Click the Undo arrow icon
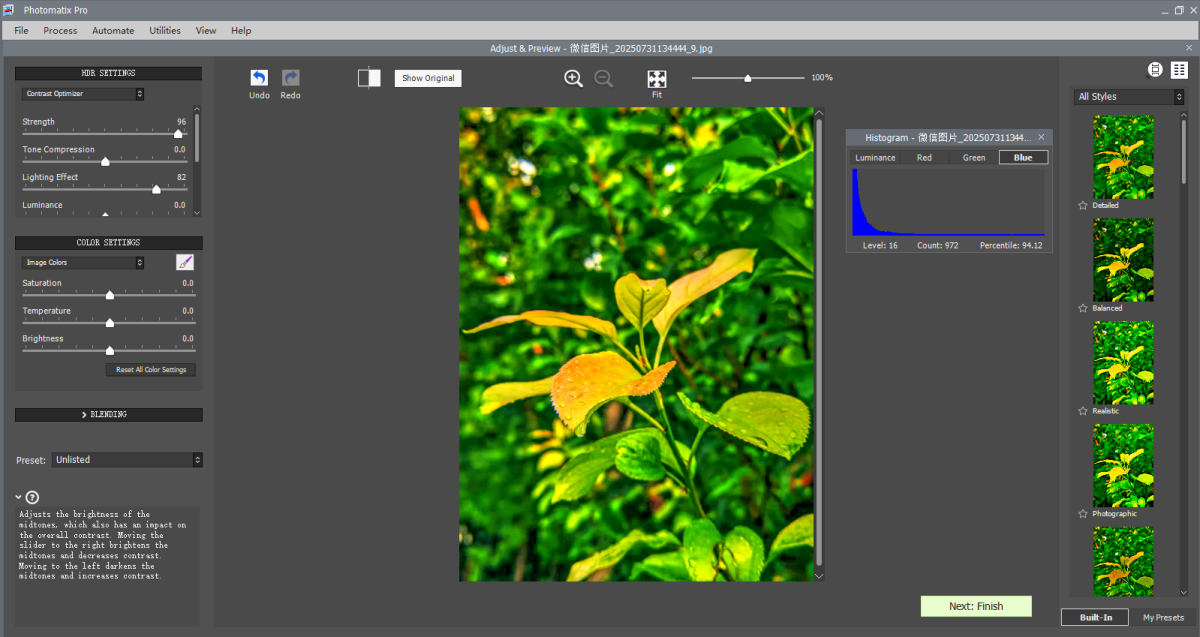The image size is (1200, 637). (x=259, y=78)
